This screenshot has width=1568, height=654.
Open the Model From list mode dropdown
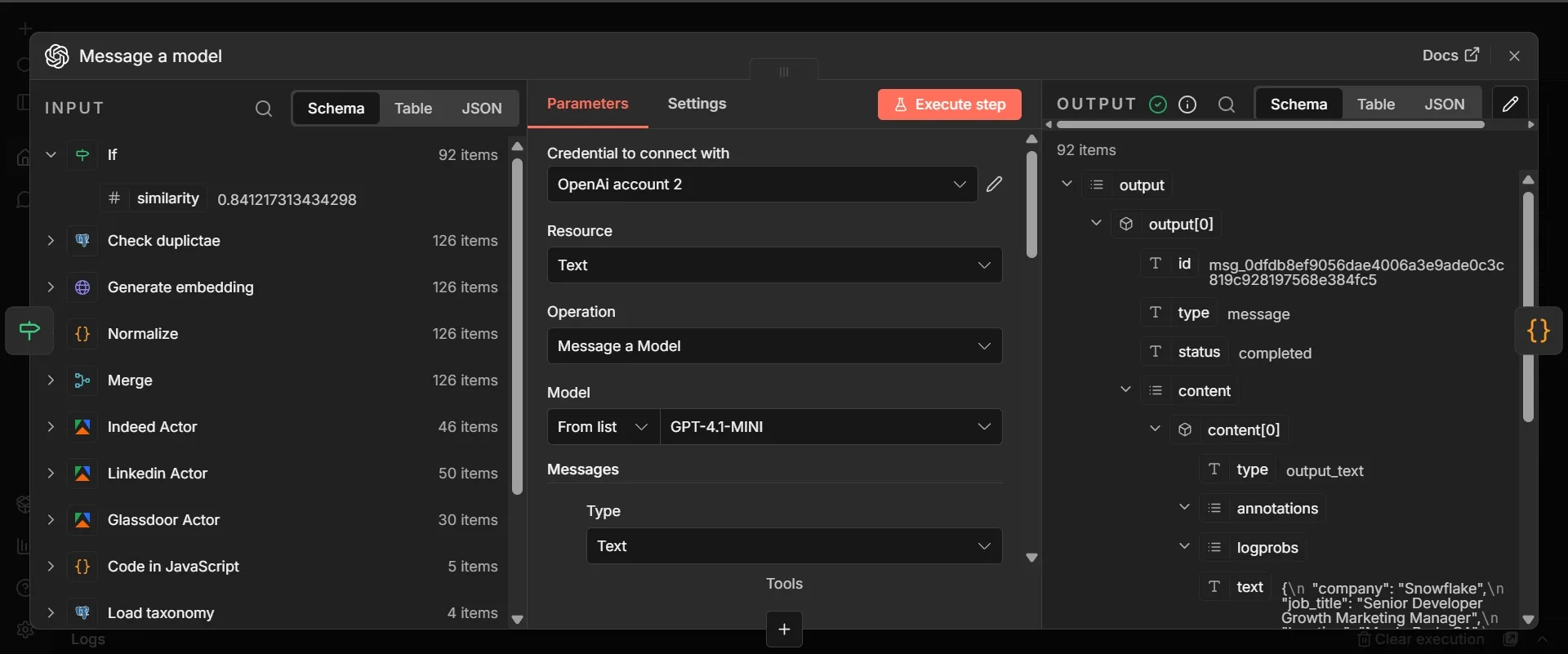[x=603, y=427]
